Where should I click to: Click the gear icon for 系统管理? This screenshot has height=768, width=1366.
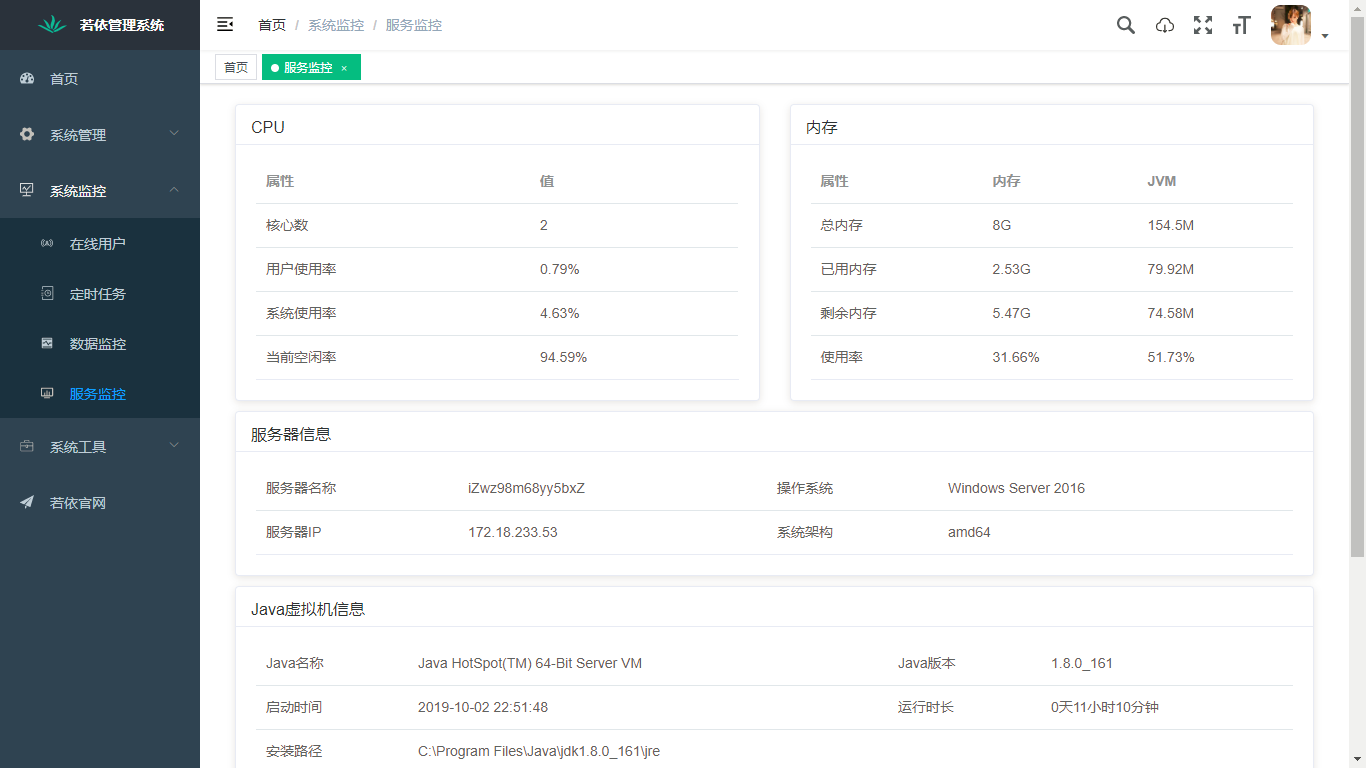pos(27,134)
